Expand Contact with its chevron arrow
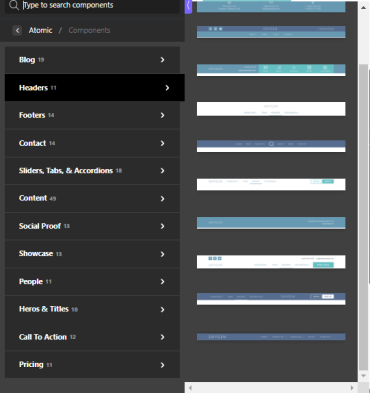This screenshot has width=370, height=393. click(162, 143)
